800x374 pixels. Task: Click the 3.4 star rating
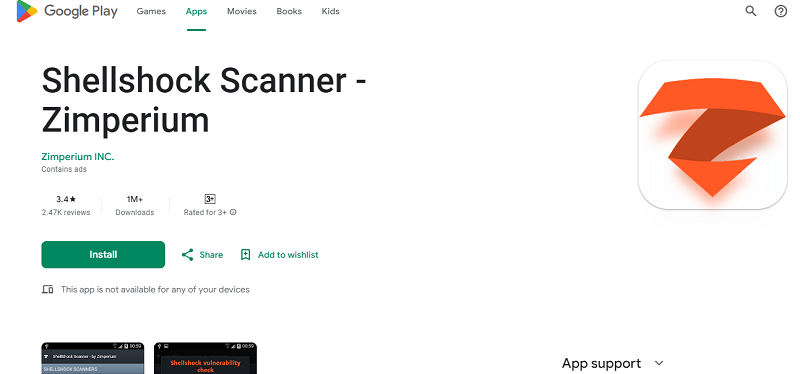click(x=66, y=199)
